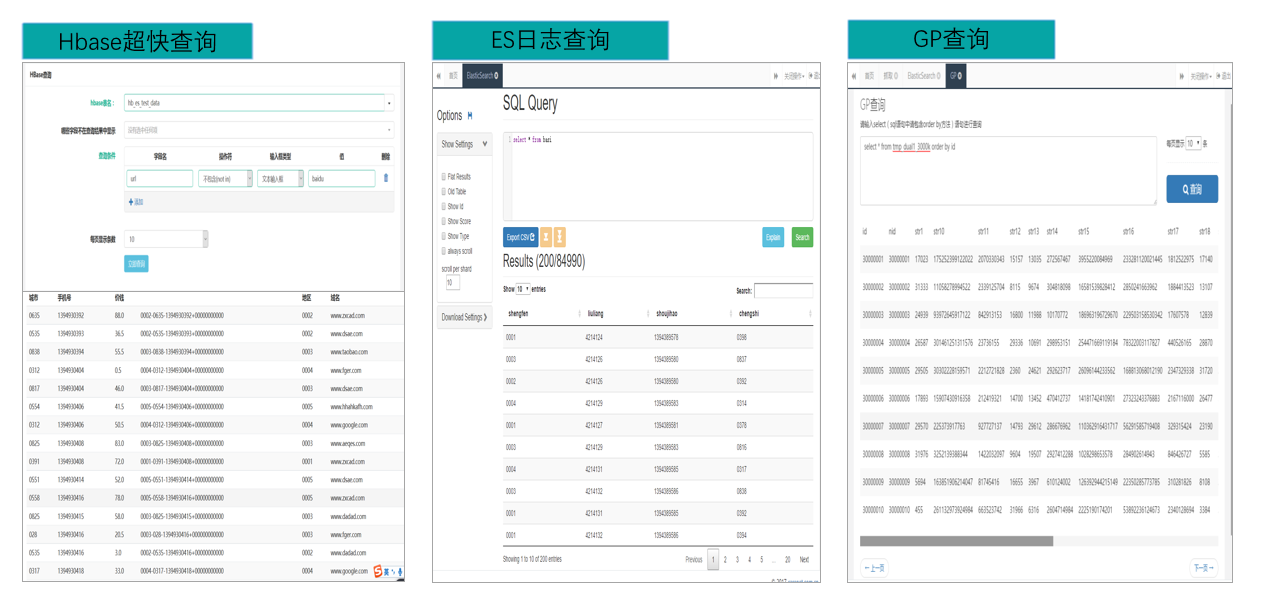The height and width of the screenshot is (614, 1261).
Task: Go to page 2 of ES results
Action: (725, 560)
